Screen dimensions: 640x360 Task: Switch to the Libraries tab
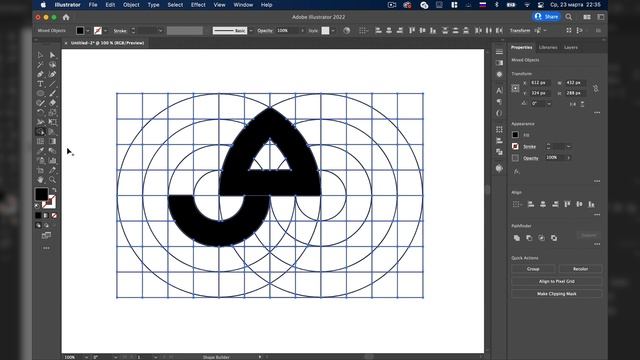click(x=548, y=47)
